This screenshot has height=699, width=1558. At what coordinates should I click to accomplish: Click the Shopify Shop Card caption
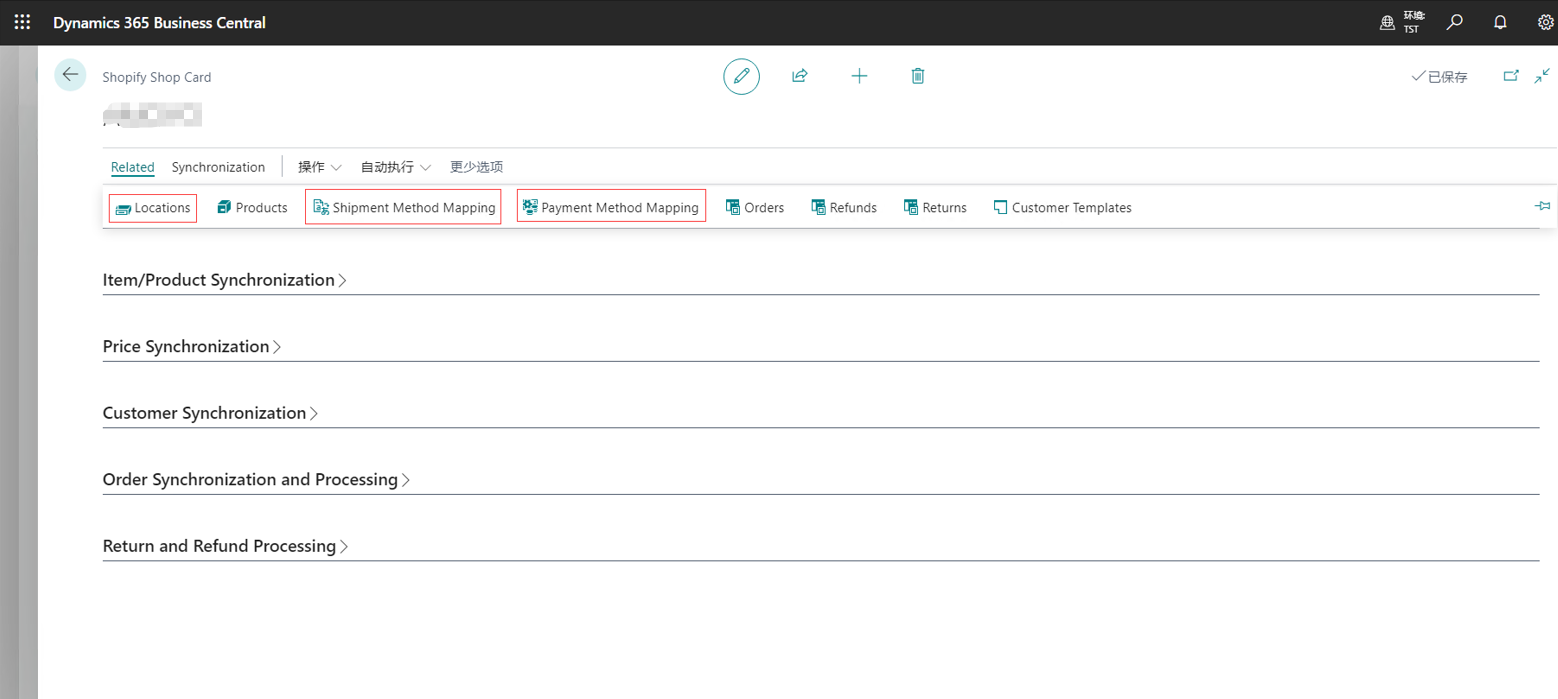pos(157,77)
